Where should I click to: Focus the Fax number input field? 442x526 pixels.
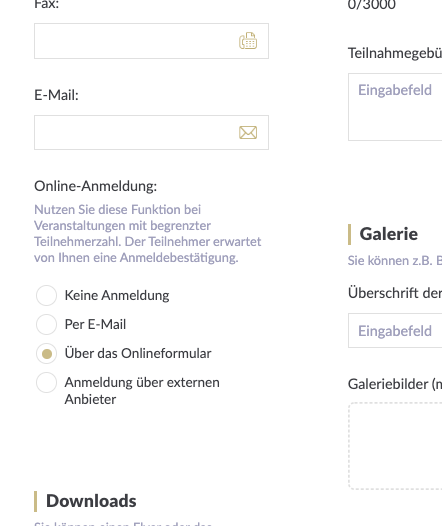point(151,41)
